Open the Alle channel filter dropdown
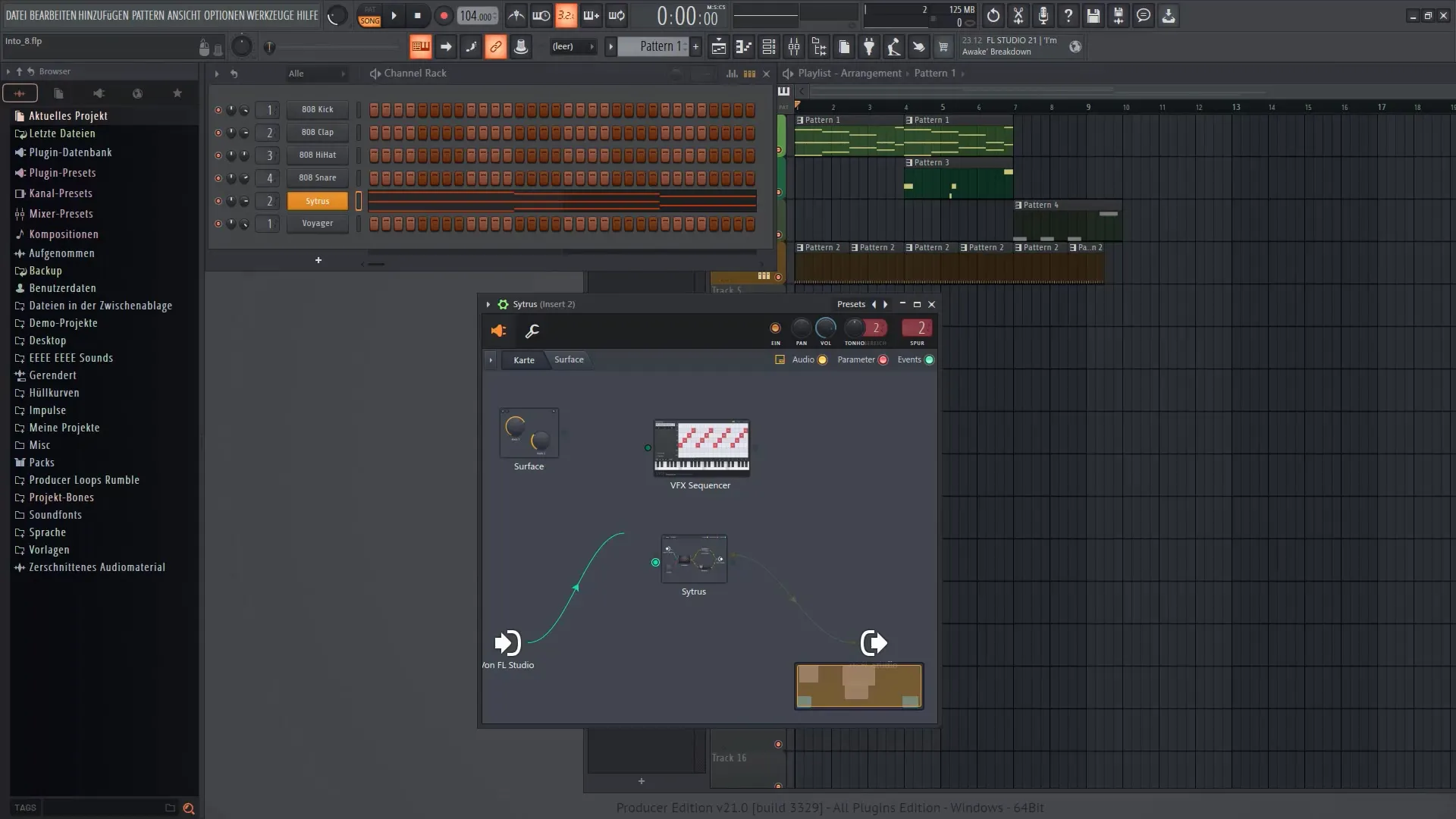The width and height of the screenshot is (1456, 819). pyautogui.click(x=316, y=74)
